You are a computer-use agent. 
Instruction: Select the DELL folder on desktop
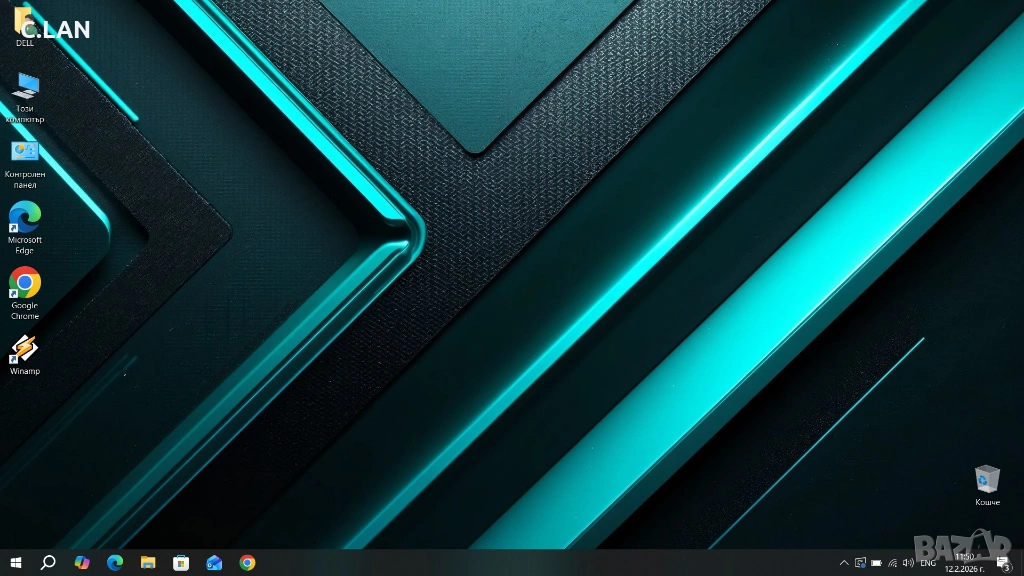[24, 22]
